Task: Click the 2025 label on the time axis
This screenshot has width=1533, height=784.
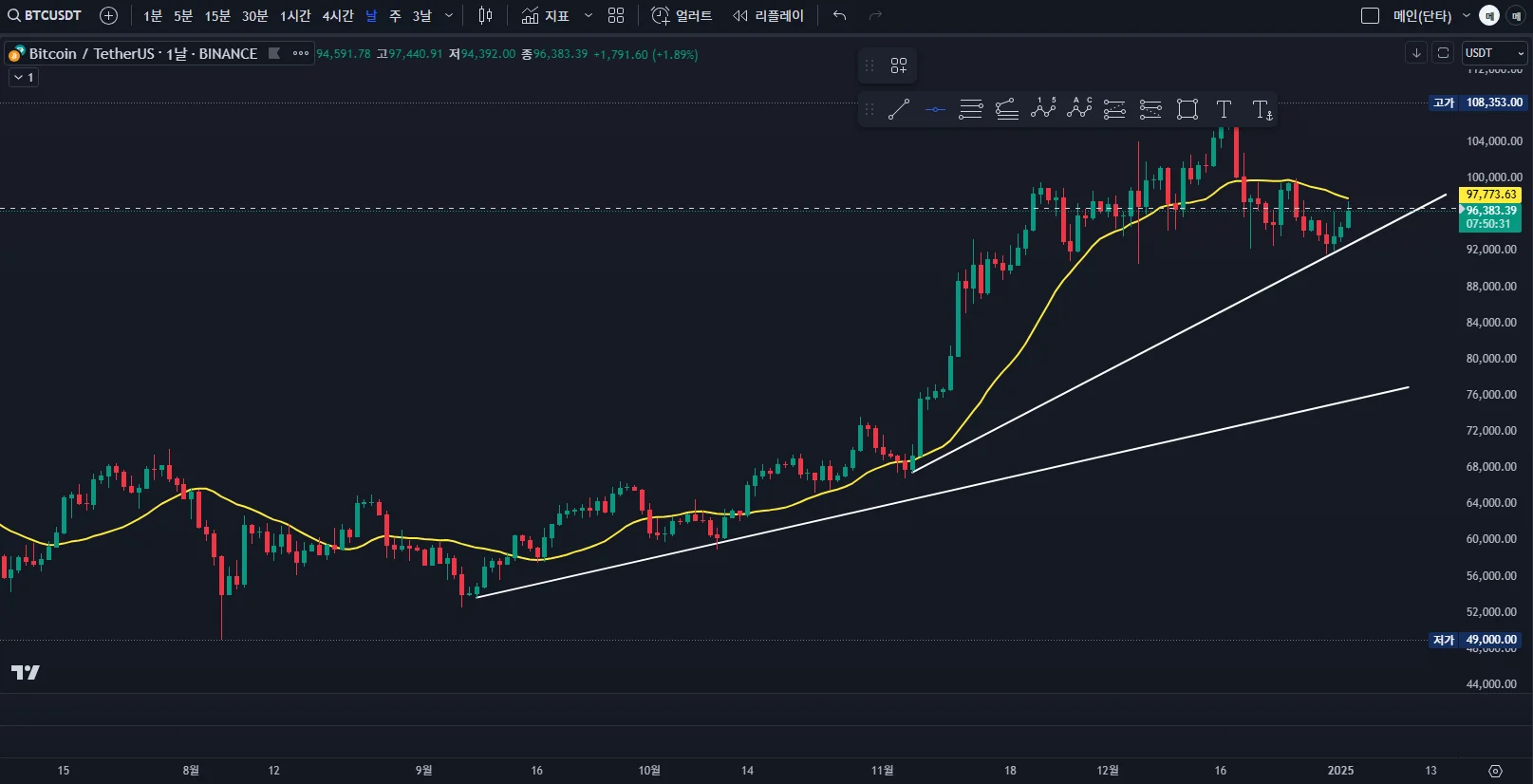Action: click(x=1340, y=771)
